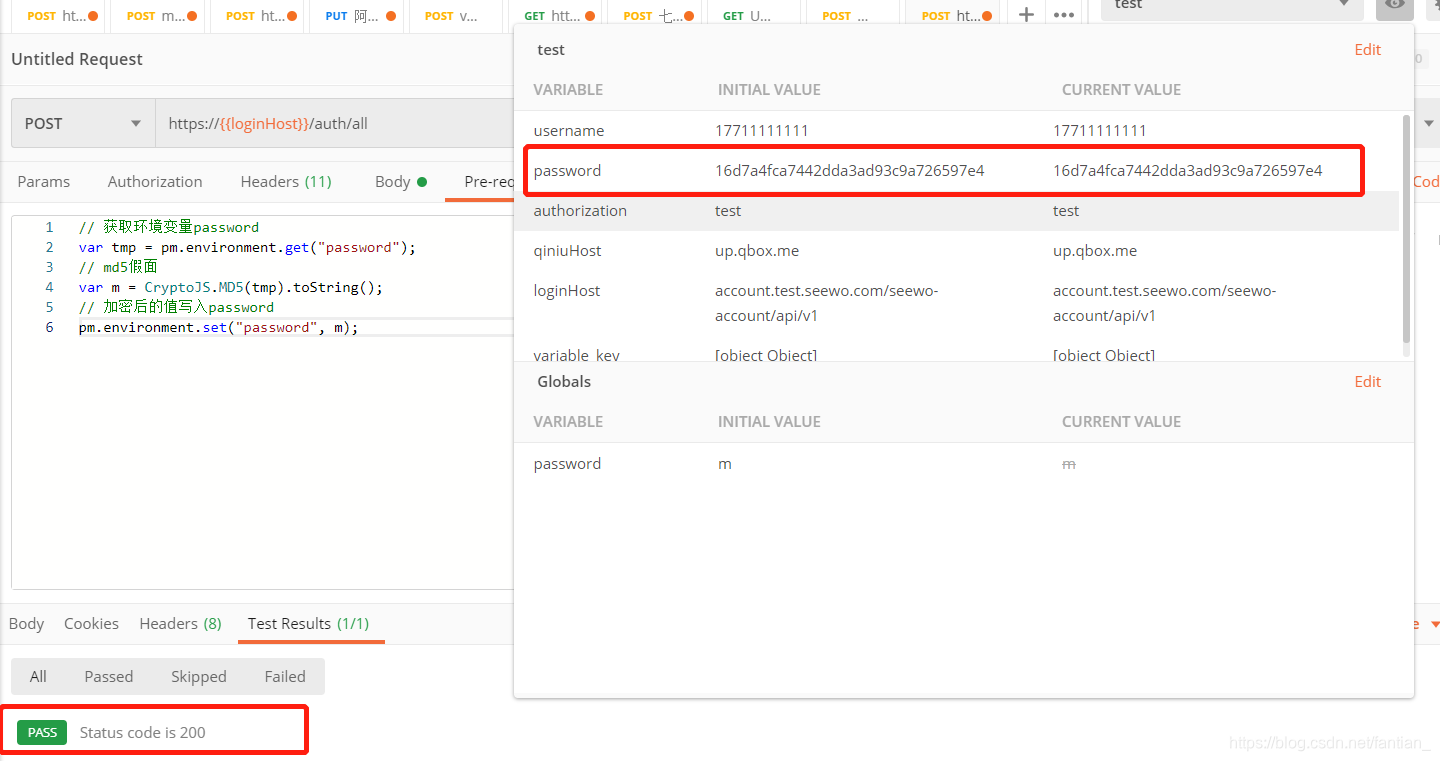
Task: Click the request URL field with loginHost
Action: [x=335, y=124]
